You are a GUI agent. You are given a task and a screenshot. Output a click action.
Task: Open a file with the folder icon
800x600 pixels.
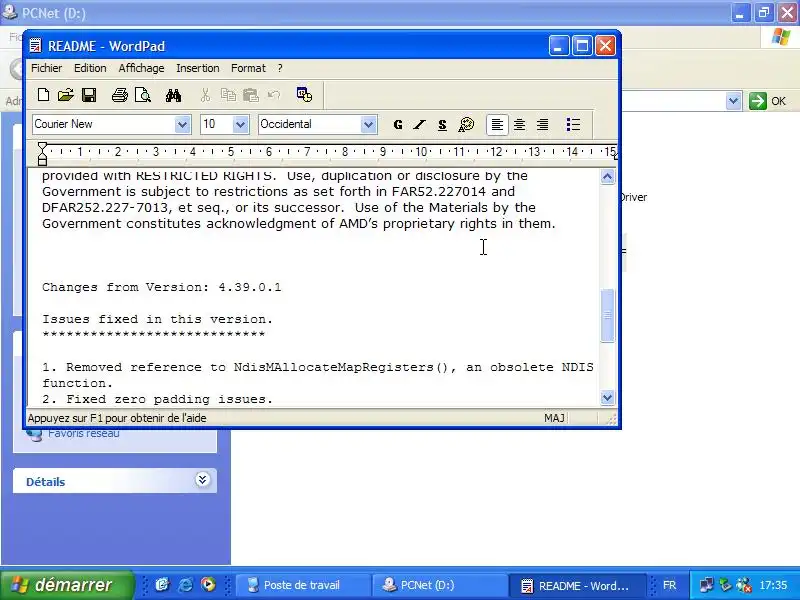pyautogui.click(x=65, y=95)
